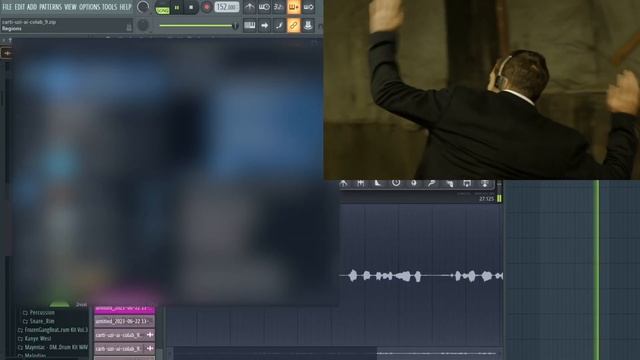Open the FILE menu

point(7,7)
